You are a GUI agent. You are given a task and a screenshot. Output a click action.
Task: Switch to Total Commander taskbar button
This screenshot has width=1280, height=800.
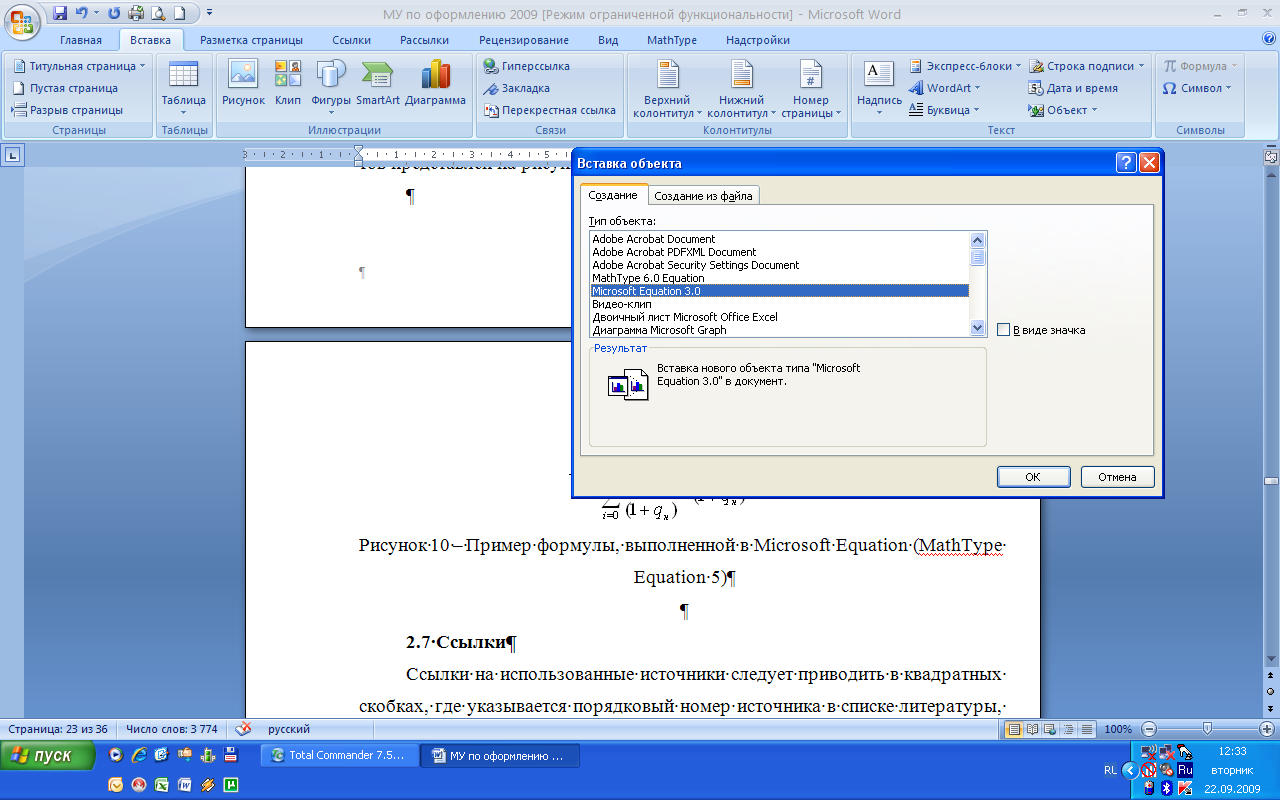coord(338,756)
